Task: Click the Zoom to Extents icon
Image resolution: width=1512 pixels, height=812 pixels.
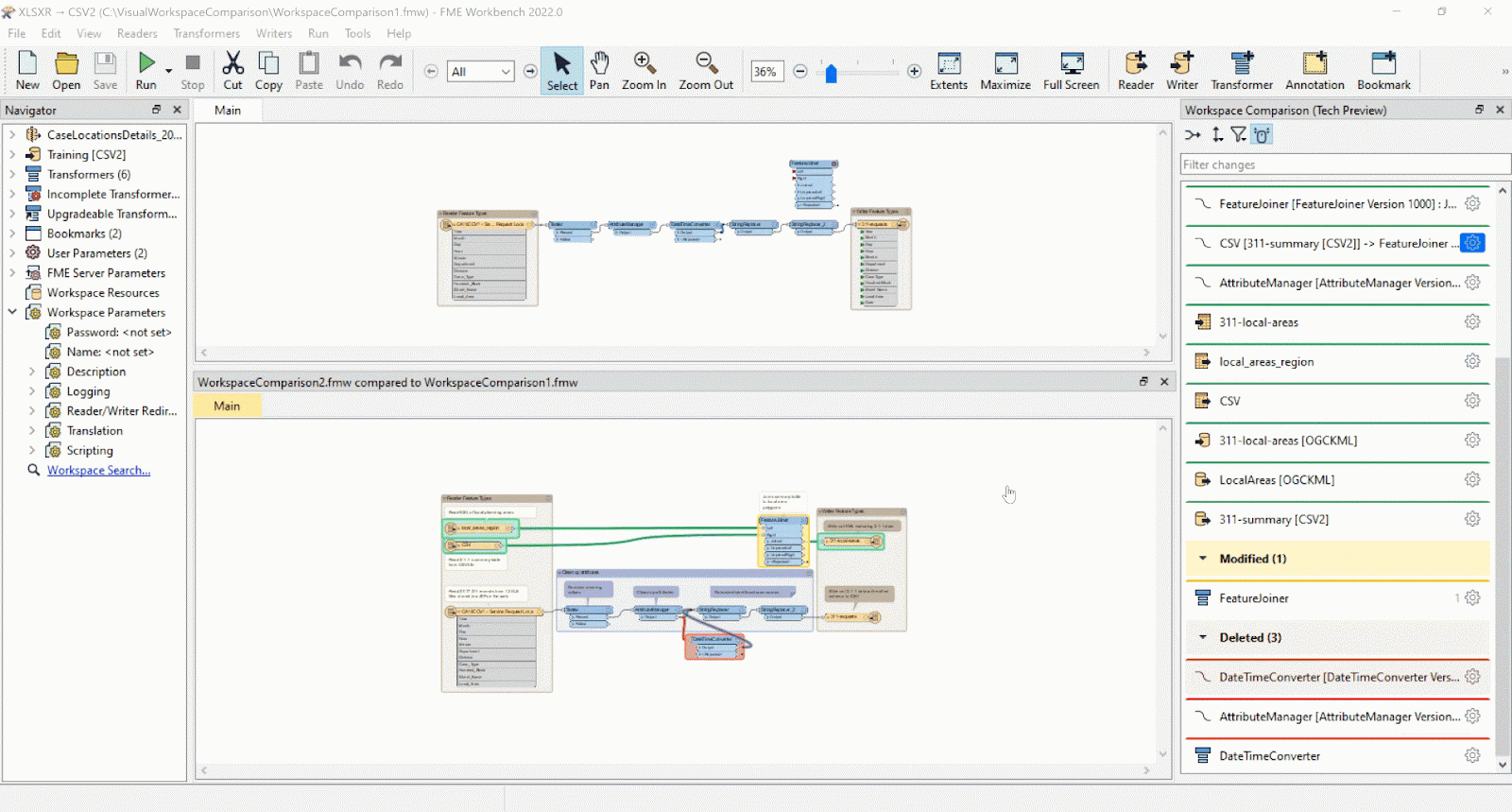Action: tap(948, 63)
